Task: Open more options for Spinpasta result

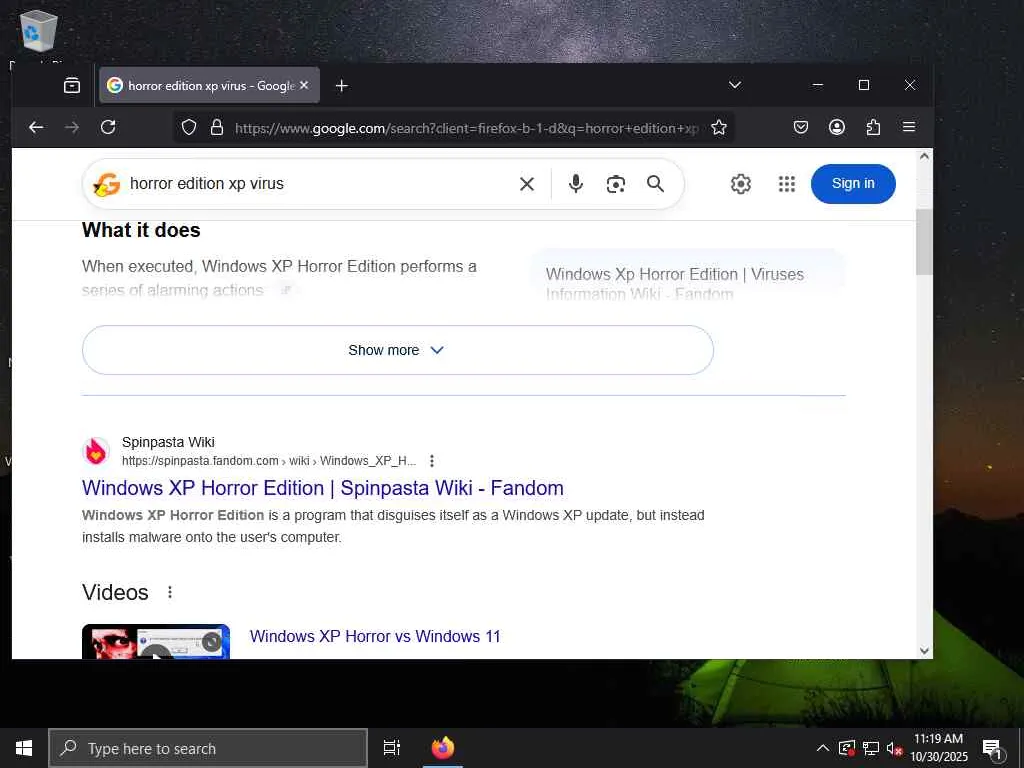Action: pyautogui.click(x=432, y=461)
